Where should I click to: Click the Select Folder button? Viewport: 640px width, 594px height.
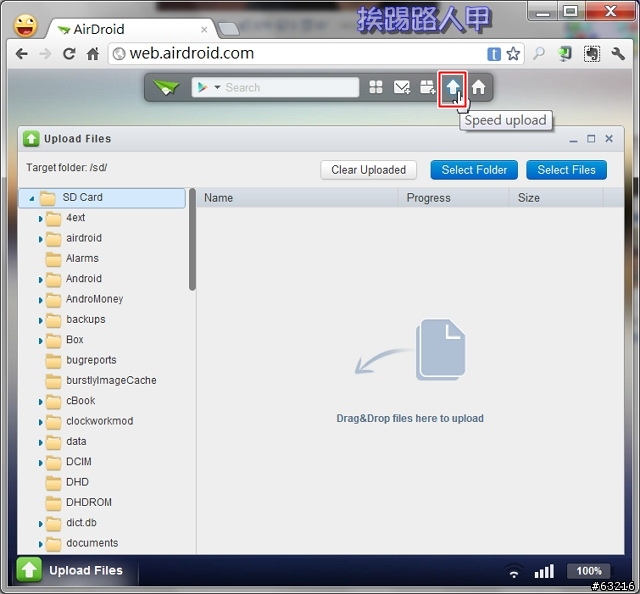(x=474, y=170)
